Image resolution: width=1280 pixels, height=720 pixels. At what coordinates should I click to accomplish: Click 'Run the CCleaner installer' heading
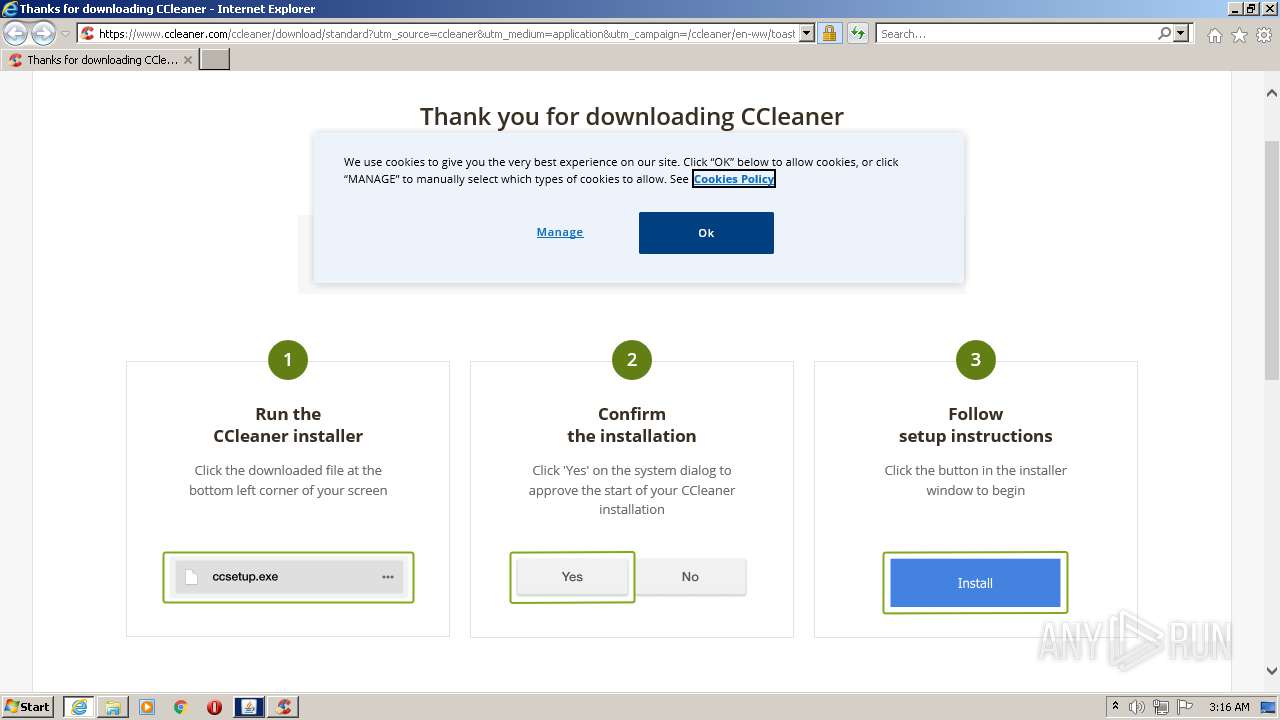pos(288,425)
